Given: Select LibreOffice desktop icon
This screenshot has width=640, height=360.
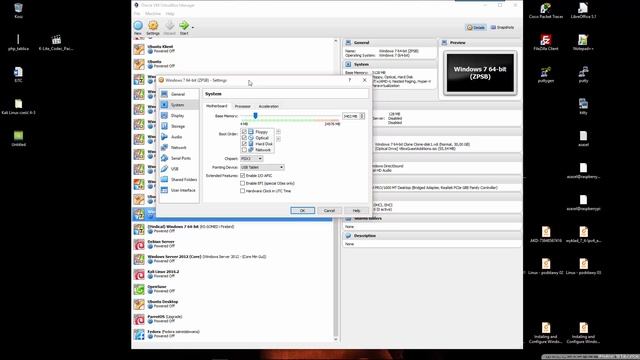Looking at the screenshot, I should (583, 11).
